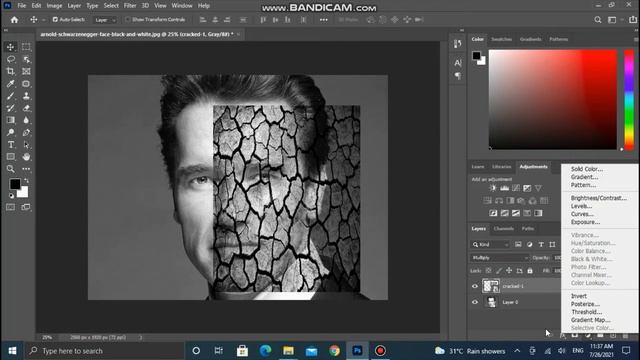
Task: Select the Hand tool
Action: click(x=26, y=157)
